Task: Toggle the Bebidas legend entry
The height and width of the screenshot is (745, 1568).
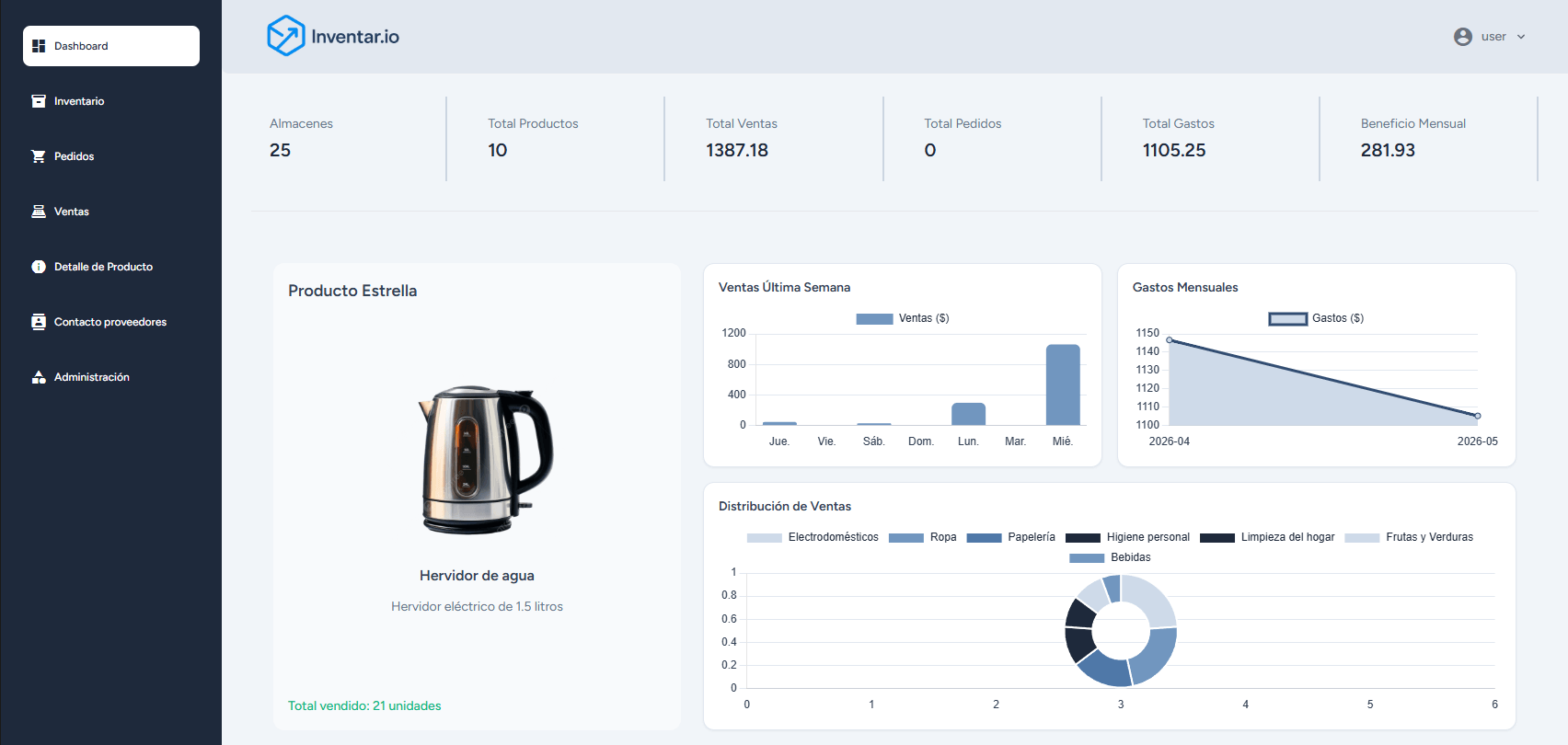Action: tap(1110, 558)
